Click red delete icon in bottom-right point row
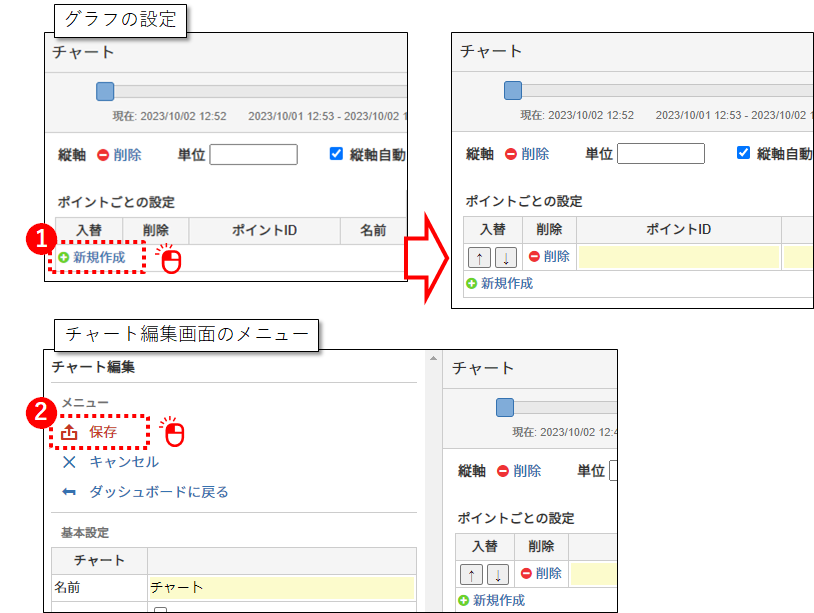This screenshot has width=814, height=613. click(x=526, y=574)
